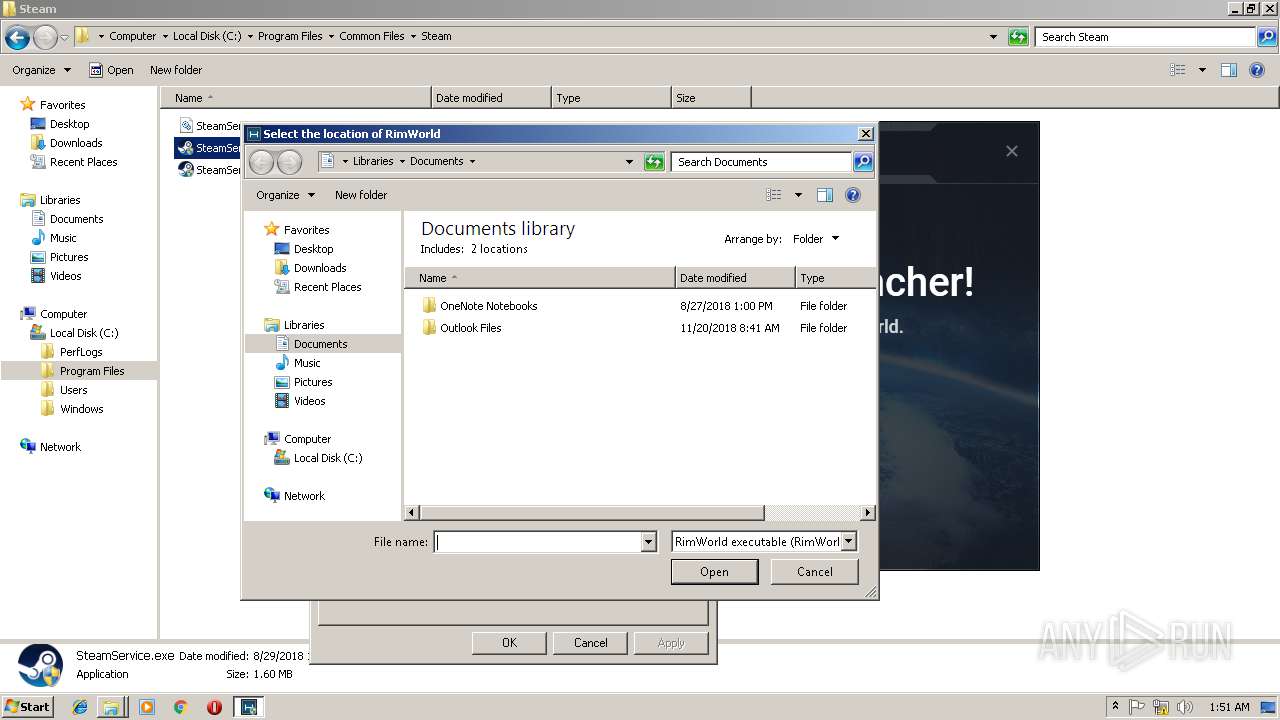Toggle the preview pane in the dialog toolbar

point(825,195)
